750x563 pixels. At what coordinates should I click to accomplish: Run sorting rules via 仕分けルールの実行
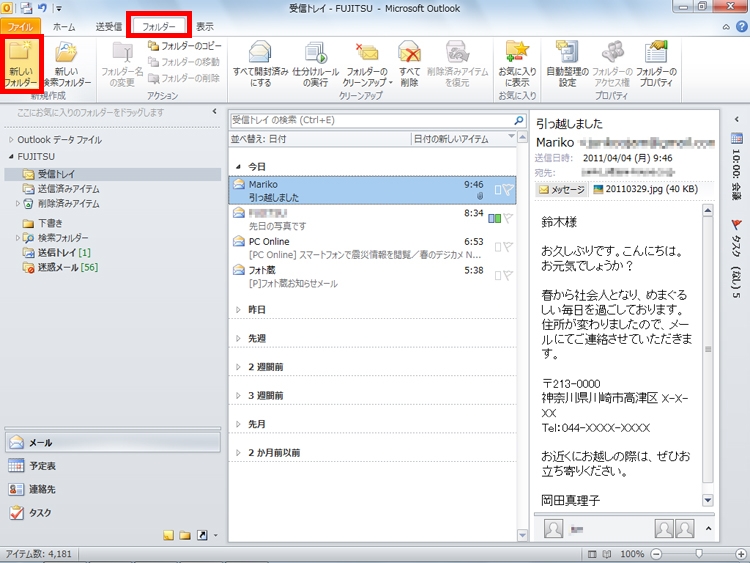click(x=315, y=64)
